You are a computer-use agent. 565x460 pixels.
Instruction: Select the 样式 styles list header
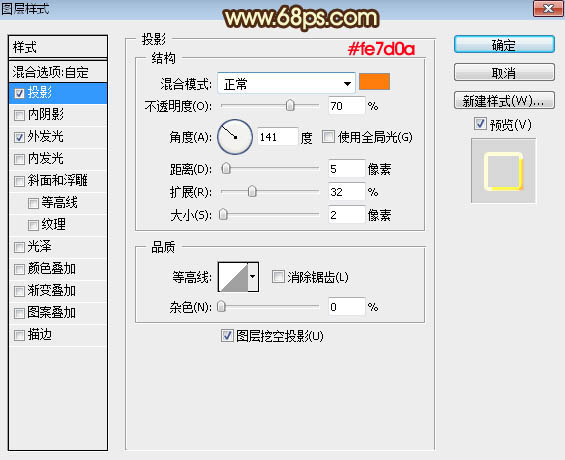[58, 47]
